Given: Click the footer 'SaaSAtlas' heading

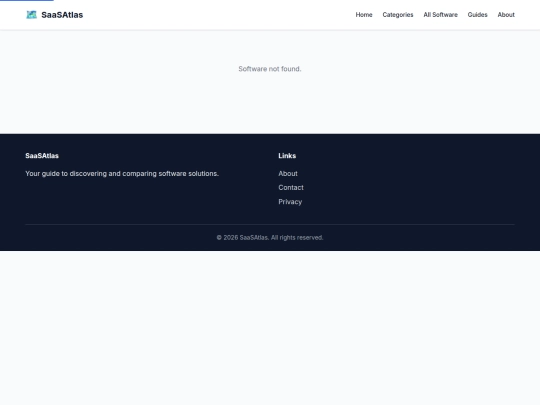Looking at the screenshot, I should click(42, 156).
